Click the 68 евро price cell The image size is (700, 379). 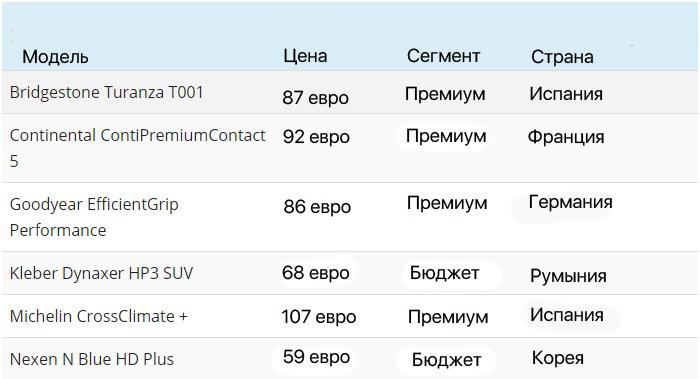(316, 273)
